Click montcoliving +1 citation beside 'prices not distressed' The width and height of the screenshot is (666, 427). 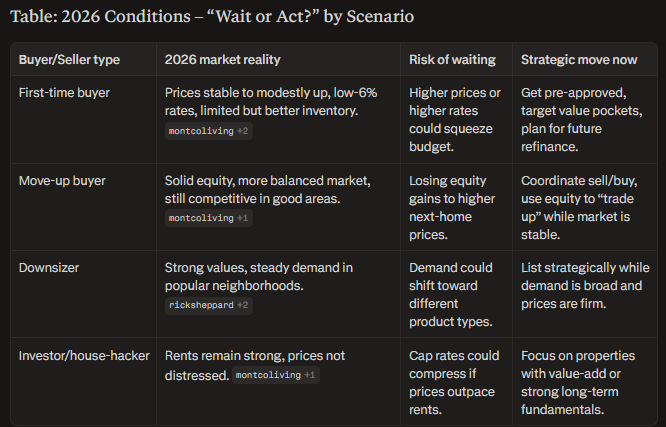pos(275,375)
